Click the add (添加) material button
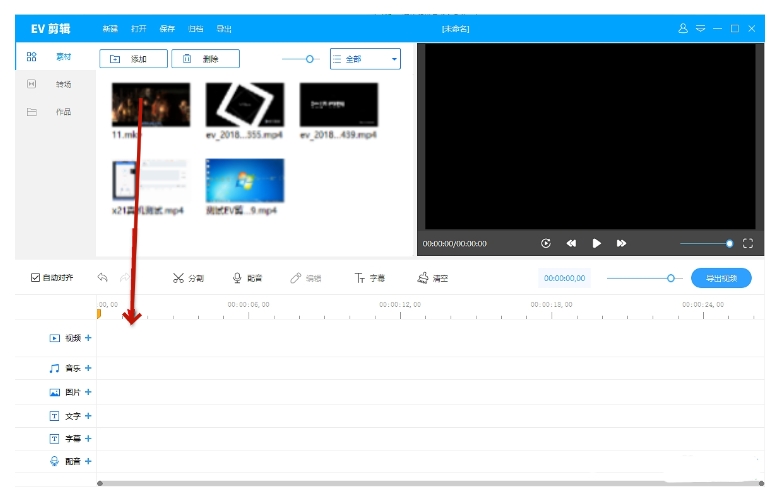777x497 pixels. (x=133, y=59)
